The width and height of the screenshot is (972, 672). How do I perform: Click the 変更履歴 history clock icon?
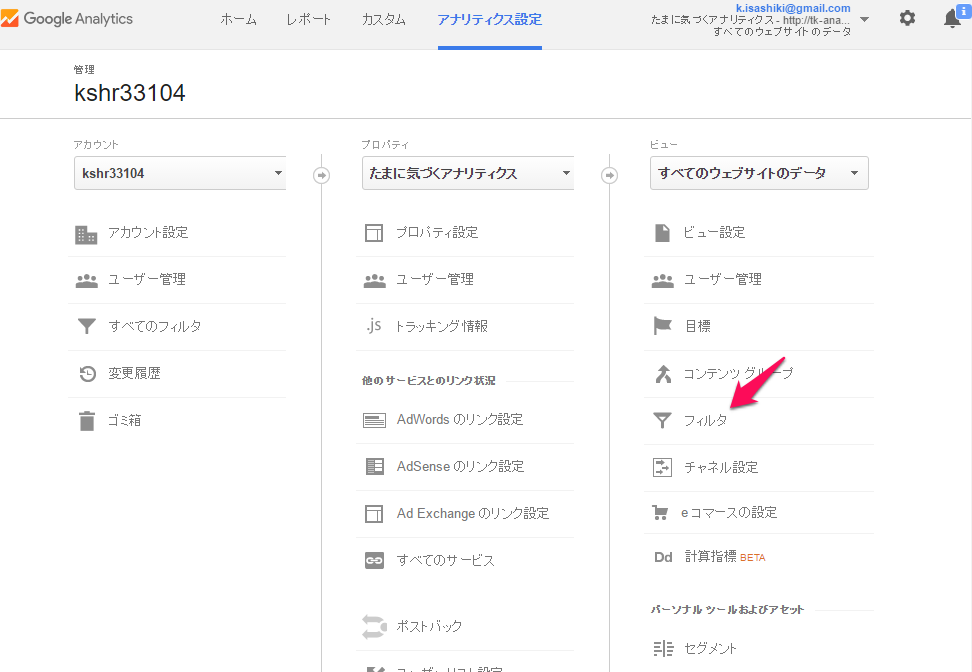[87, 373]
